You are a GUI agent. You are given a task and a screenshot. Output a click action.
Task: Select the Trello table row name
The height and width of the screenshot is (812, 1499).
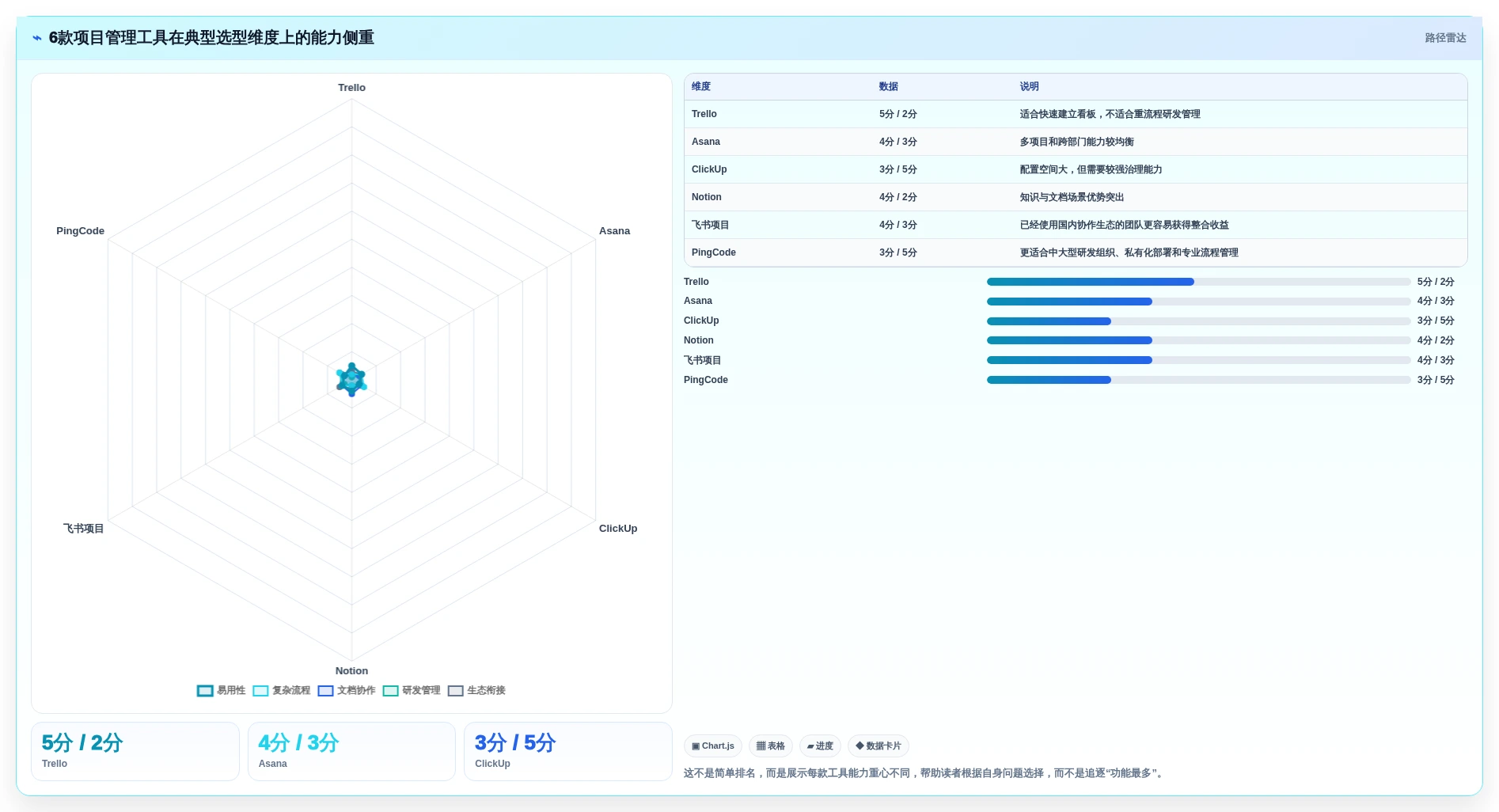[704, 114]
